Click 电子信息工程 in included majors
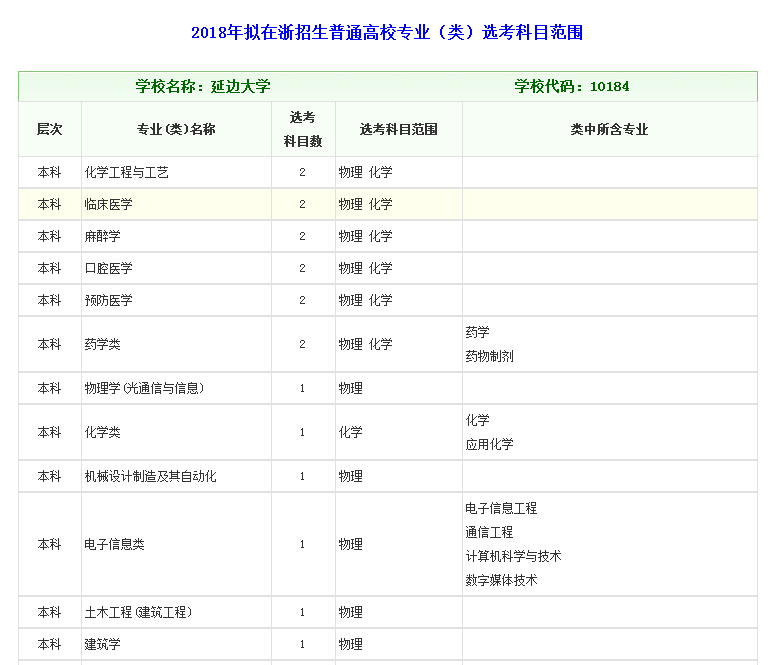Viewport: 768px width, 665px height. click(501, 508)
